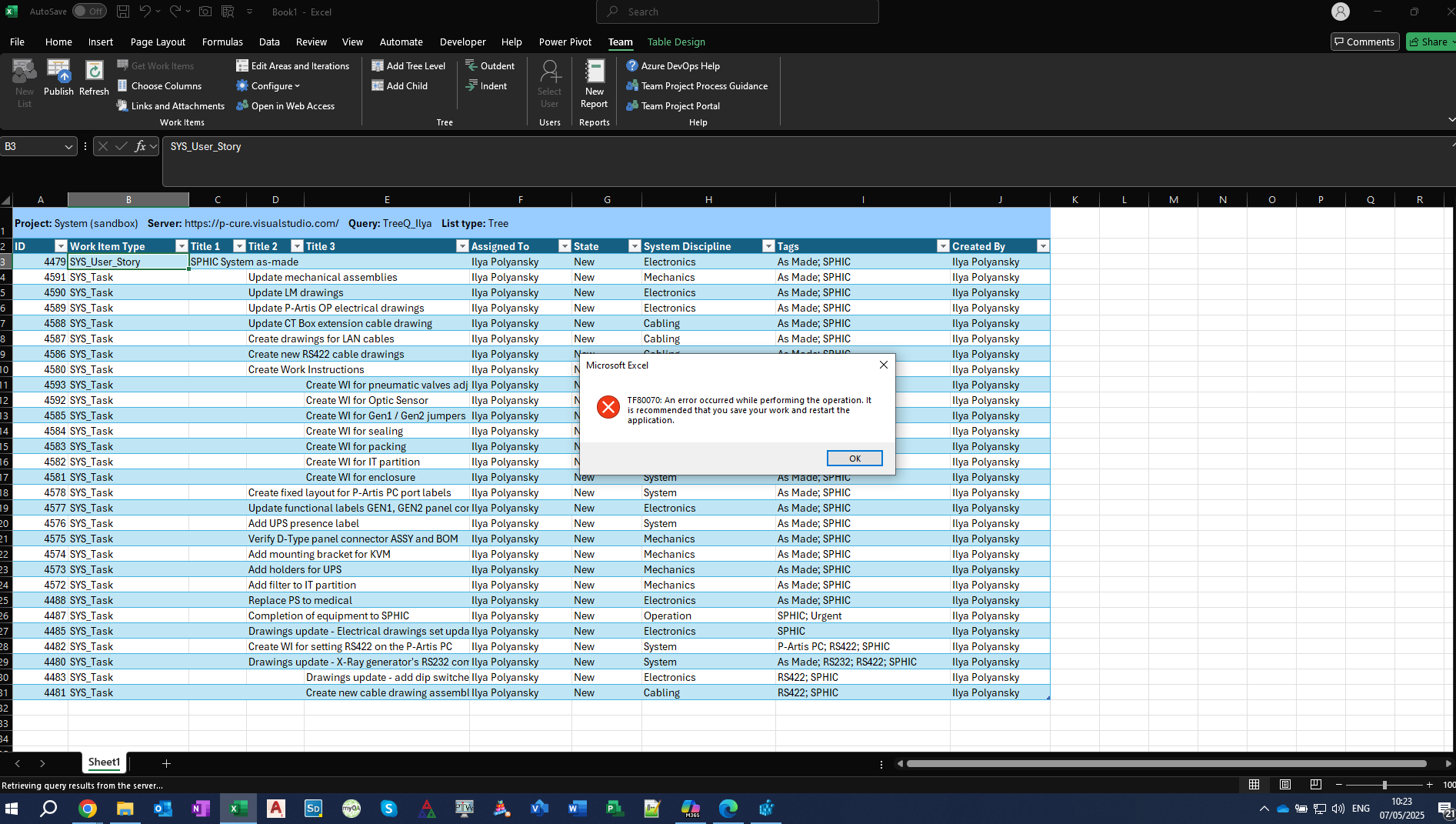This screenshot has width=1456, height=824.
Task: Switch to Page Break Preview view
Action: 1315,785
